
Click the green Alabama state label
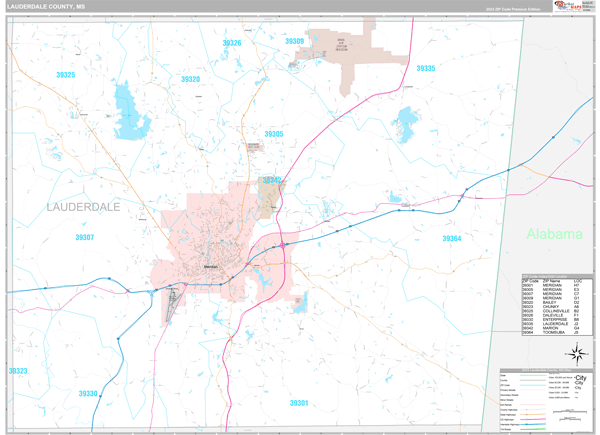[x=554, y=233]
